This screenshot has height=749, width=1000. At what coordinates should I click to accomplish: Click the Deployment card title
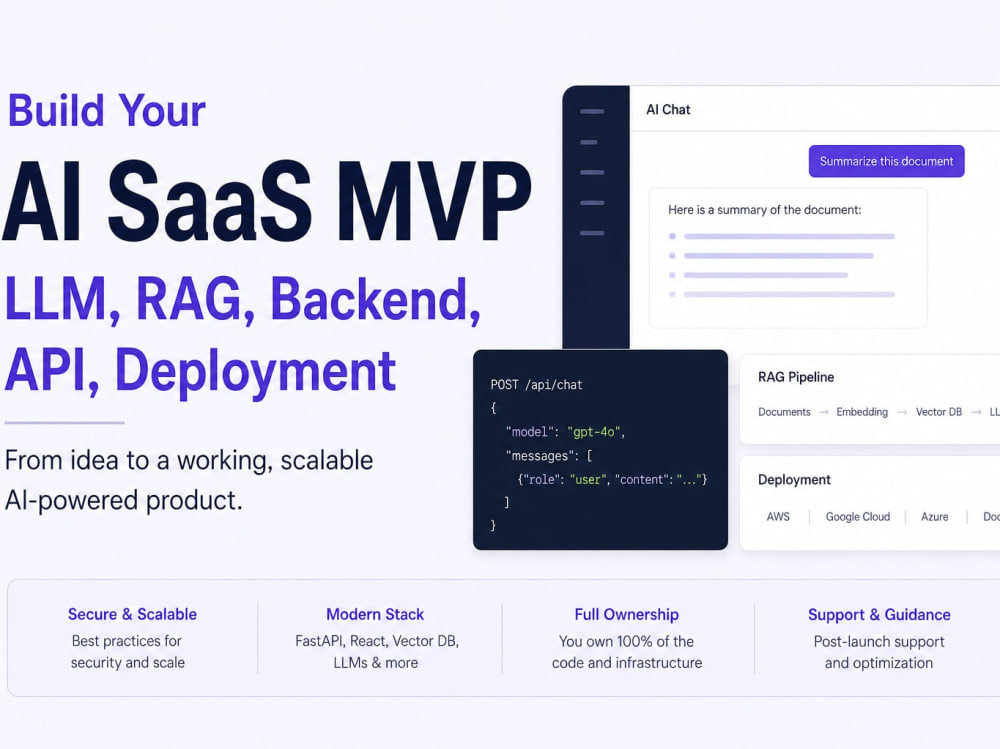[794, 480]
